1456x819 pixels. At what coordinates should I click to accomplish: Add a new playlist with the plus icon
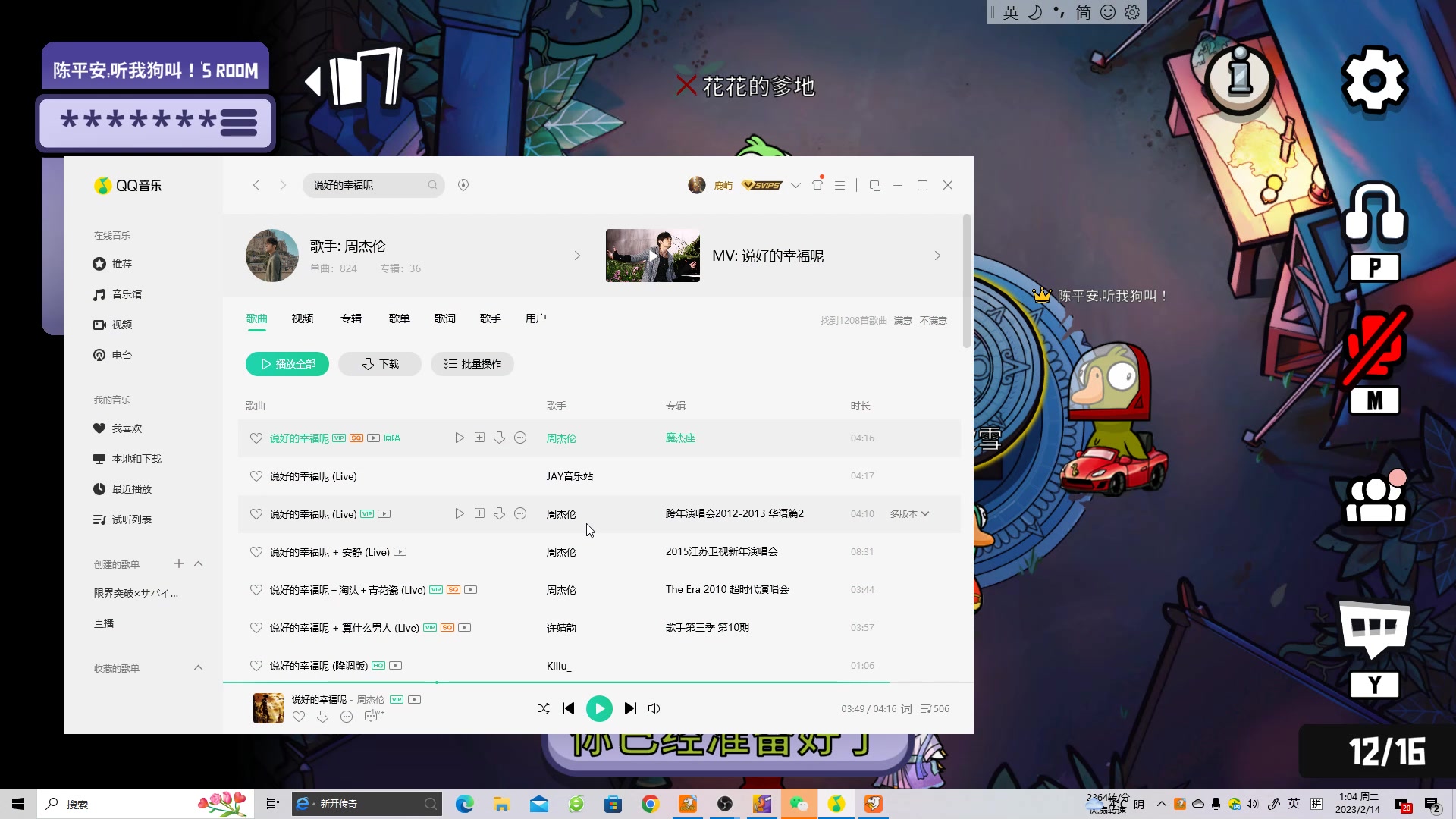tap(179, 563)
